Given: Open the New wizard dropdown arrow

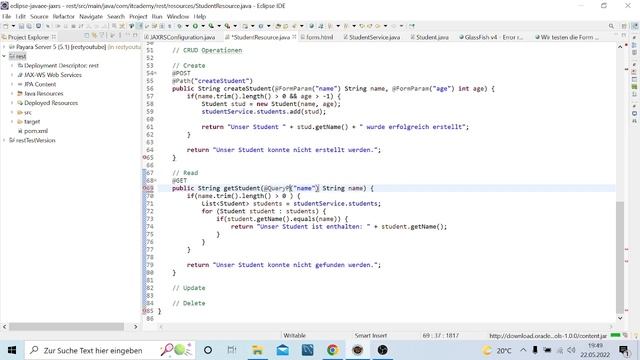Looking at the screenshot, I should point(13,26).
